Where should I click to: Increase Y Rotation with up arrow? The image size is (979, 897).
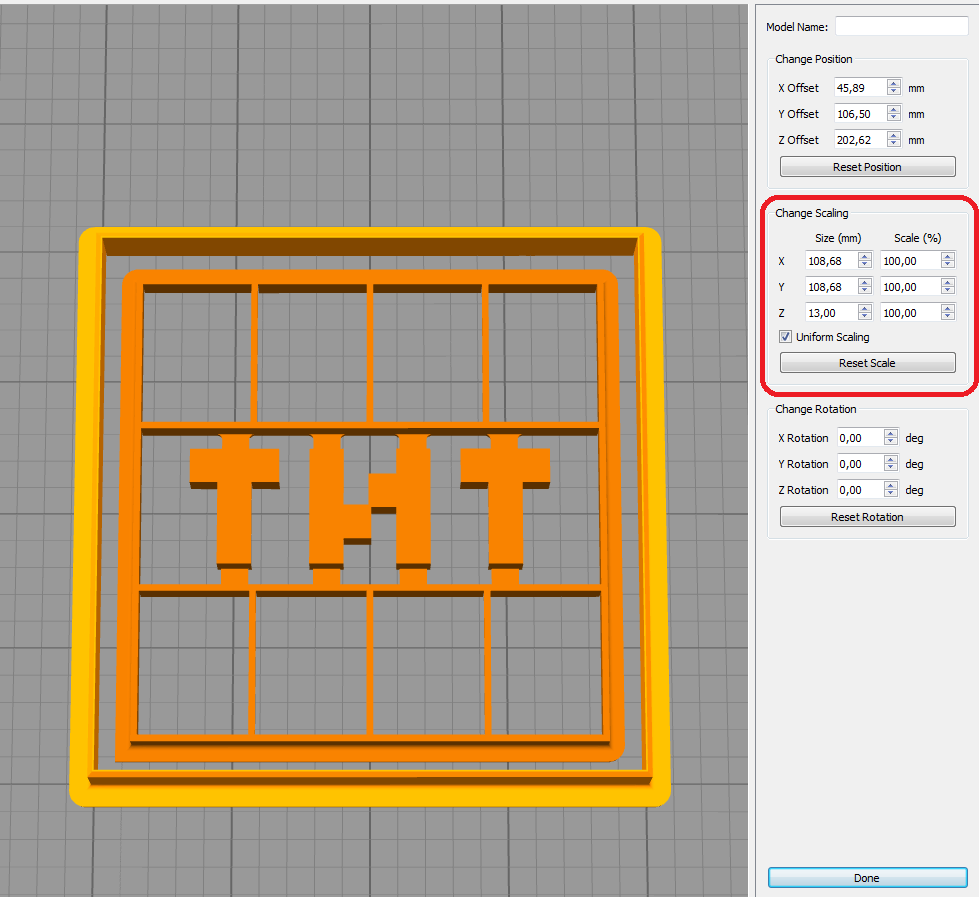pyautogui.click(x=891, y=459)
